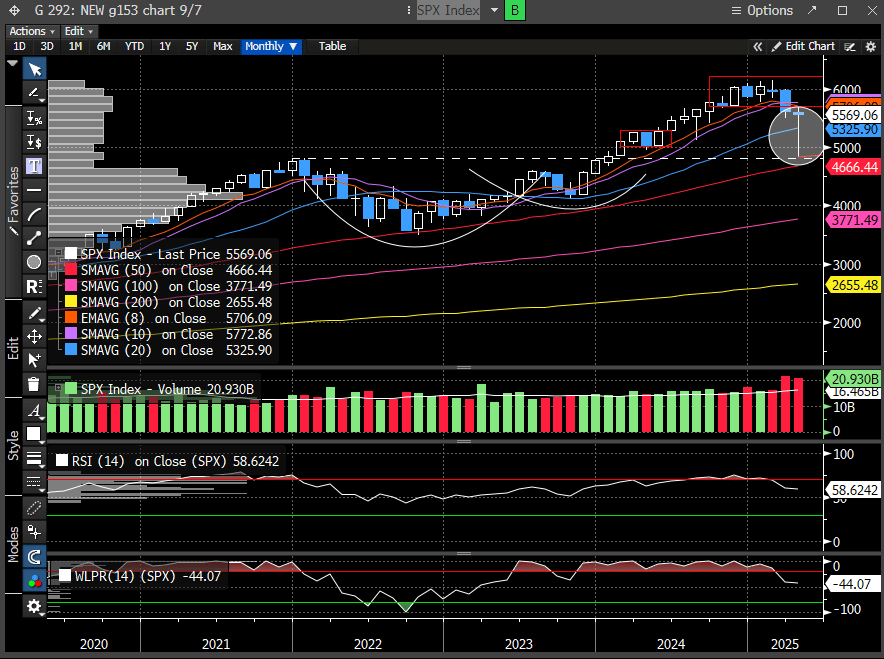Click the pop-out arrow icon

point(812,10)
